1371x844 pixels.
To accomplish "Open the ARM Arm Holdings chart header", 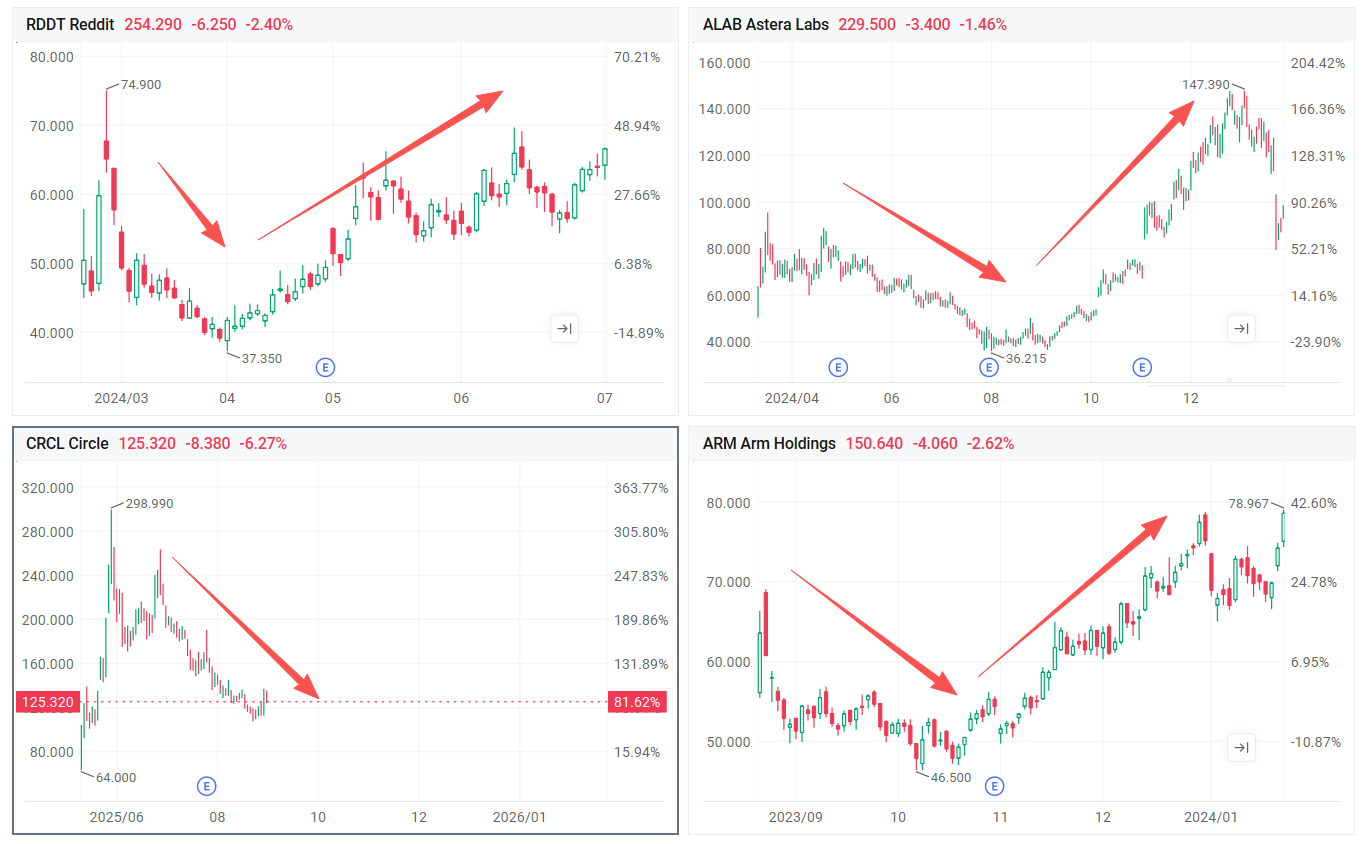I will point(769,443).
